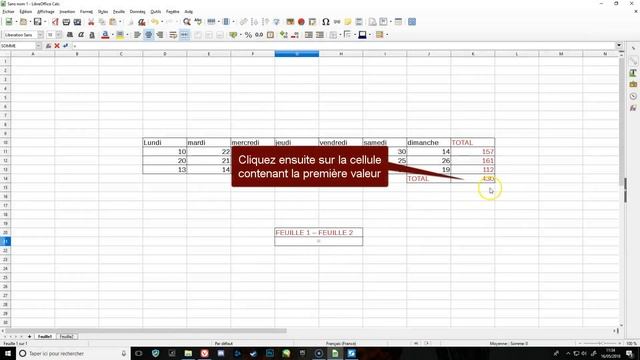Click the Increase indent icon
640x360 pixels.
pyautogui.click(x=309, y=35)
